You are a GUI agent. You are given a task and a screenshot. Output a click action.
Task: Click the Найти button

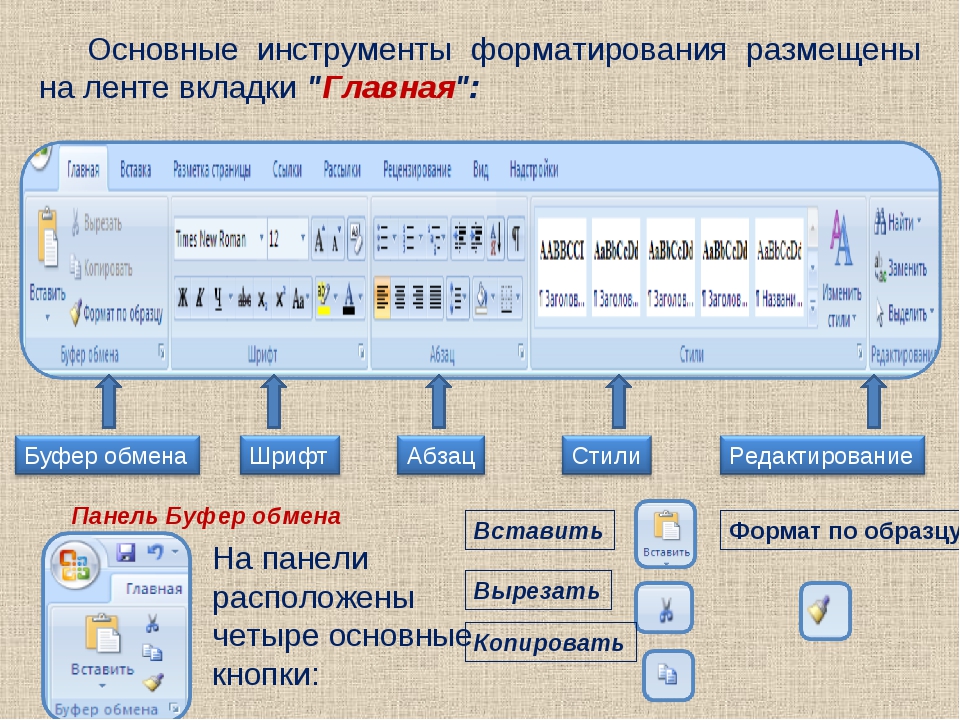[898, 222]
